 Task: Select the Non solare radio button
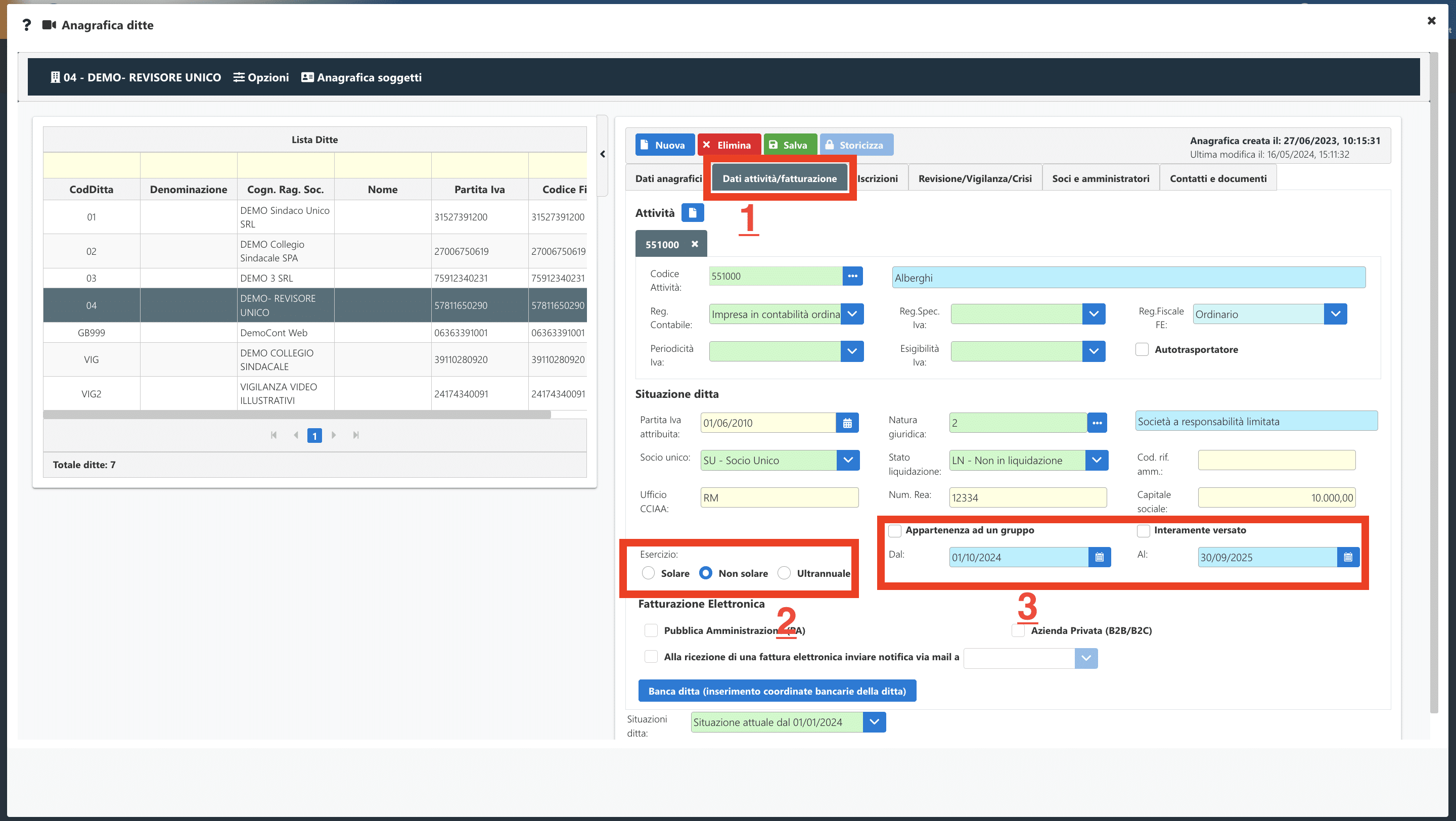(705, 573)
